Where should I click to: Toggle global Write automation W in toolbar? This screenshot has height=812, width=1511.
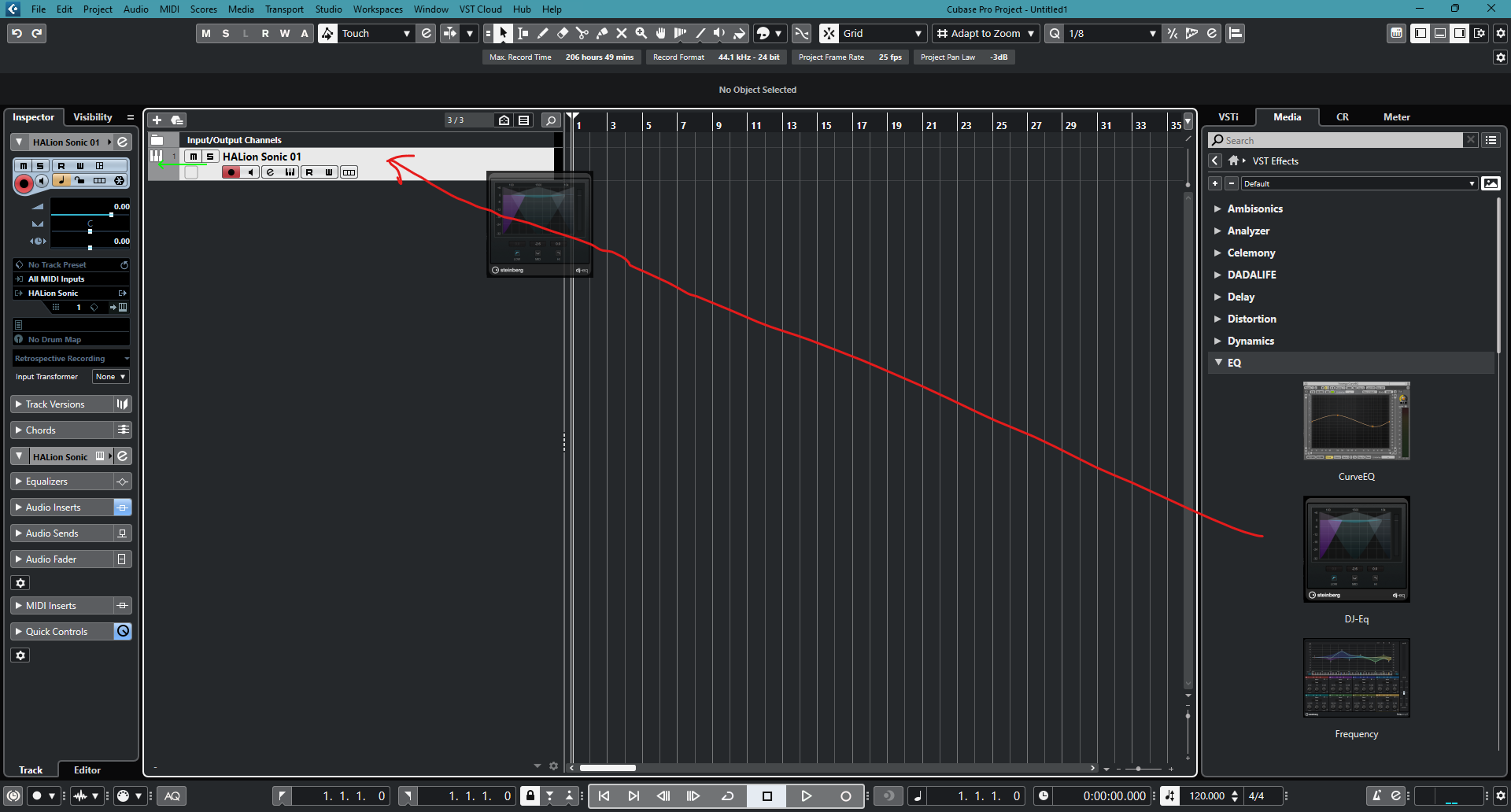tap(285, 33)
